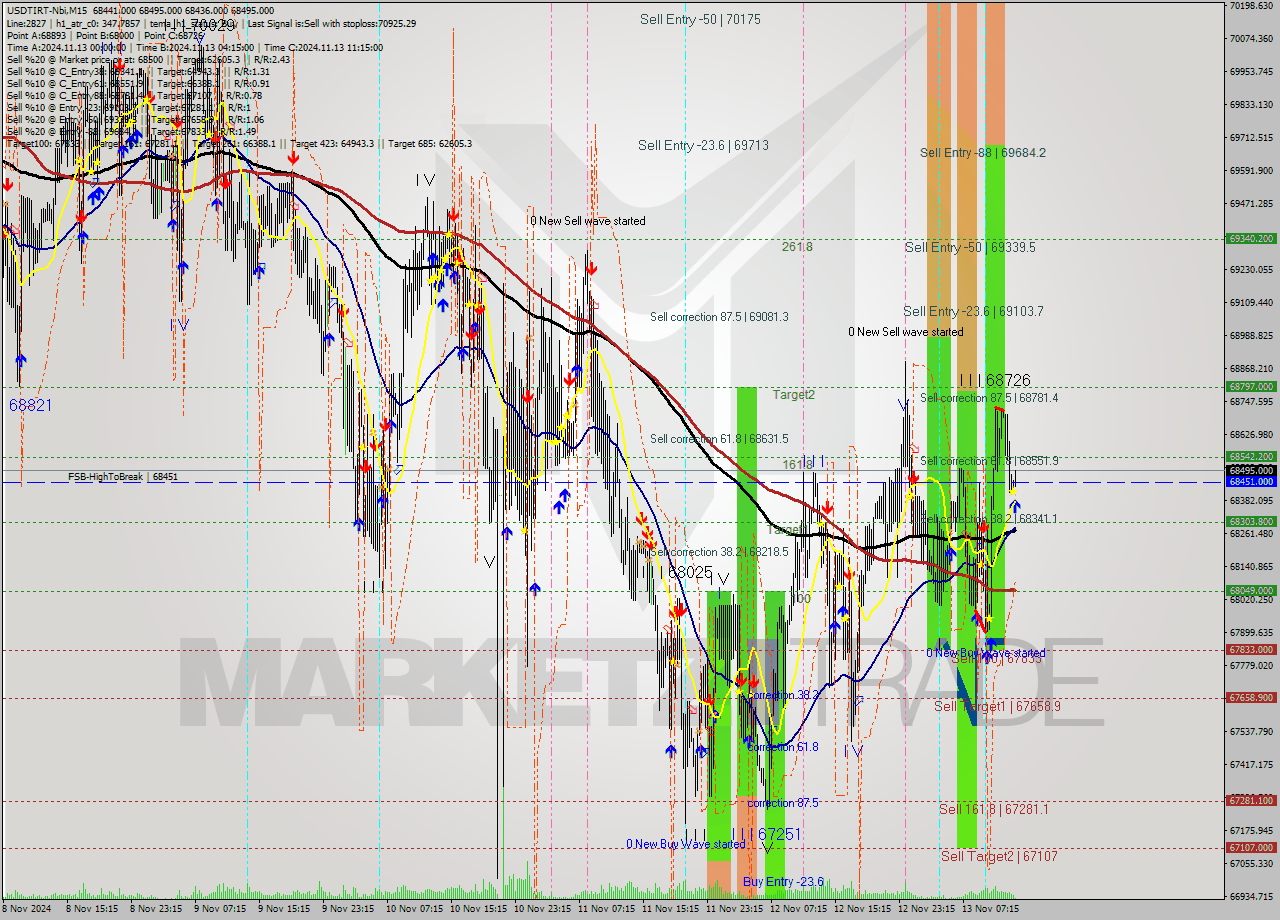Viewport: 1280px width, 920px height.
Task: Select the 'Sell Entry -23.6 | 69713' label
Action: [703, 145]
